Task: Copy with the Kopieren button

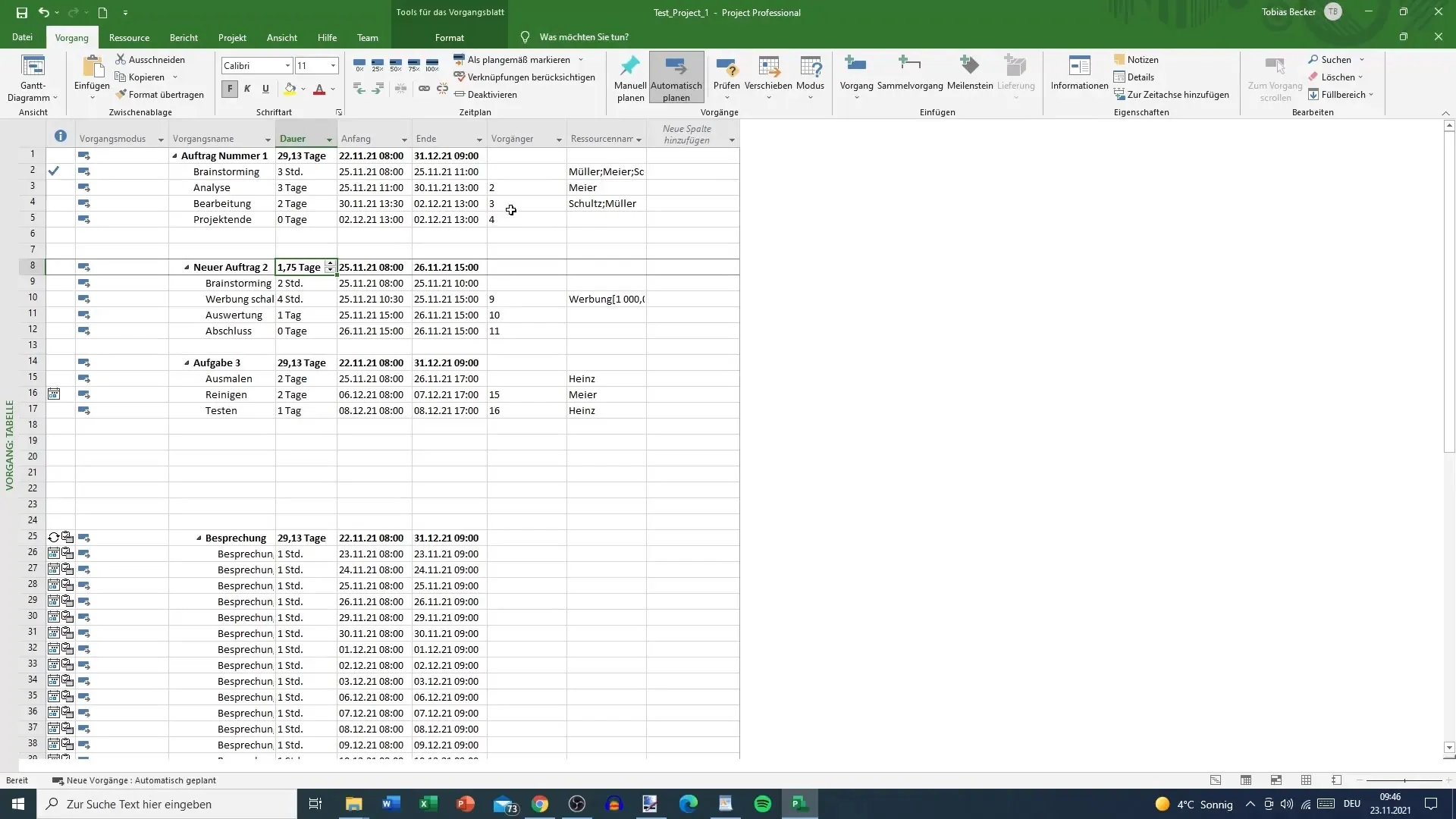Action: (x=140, y=77)
